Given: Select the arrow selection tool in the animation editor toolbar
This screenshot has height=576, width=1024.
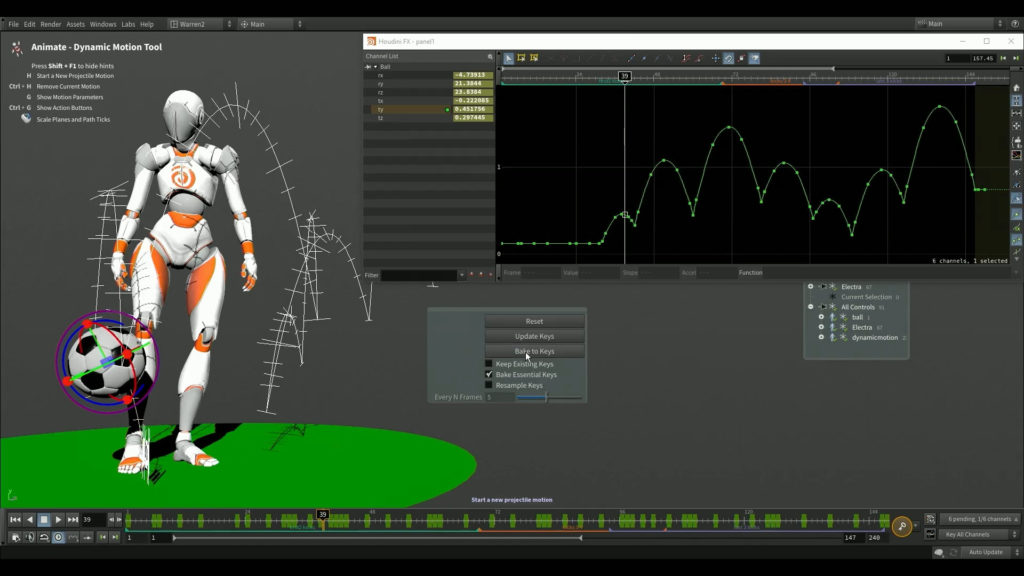Looking at the screenshot, I should coord(508,56).
